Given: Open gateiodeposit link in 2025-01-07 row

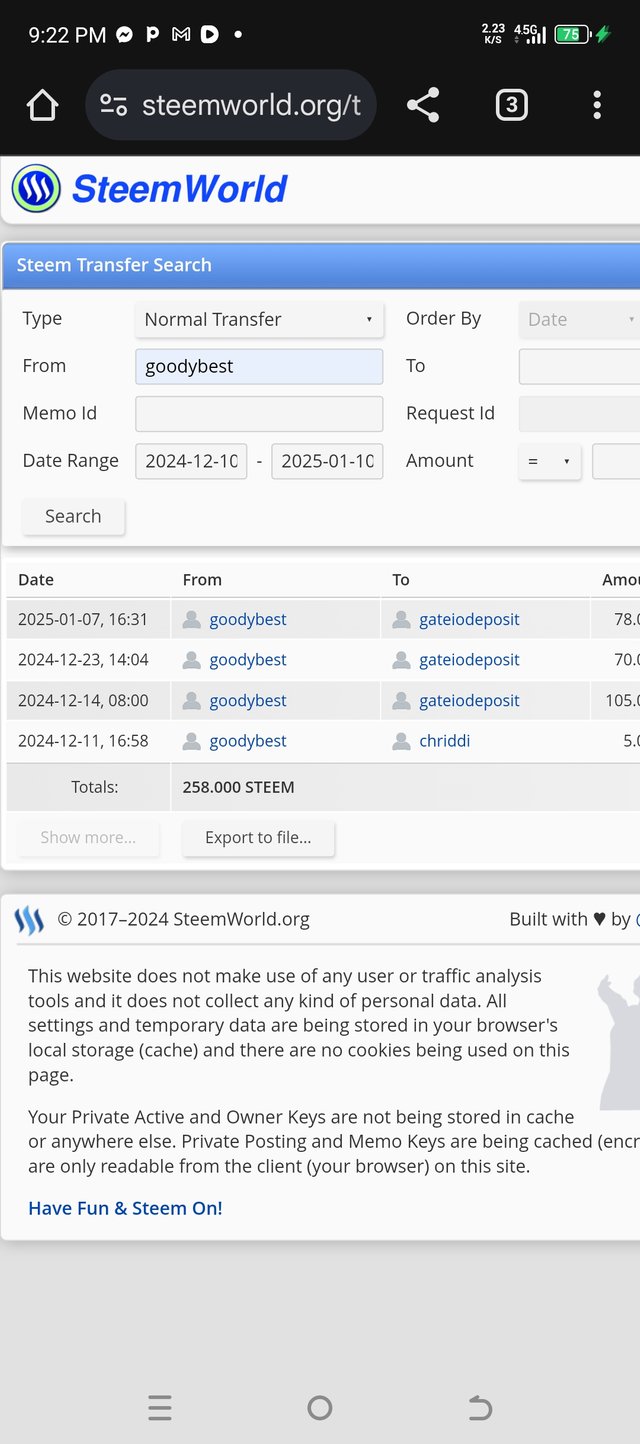Looking at the screenshot, I should (469, 620).
